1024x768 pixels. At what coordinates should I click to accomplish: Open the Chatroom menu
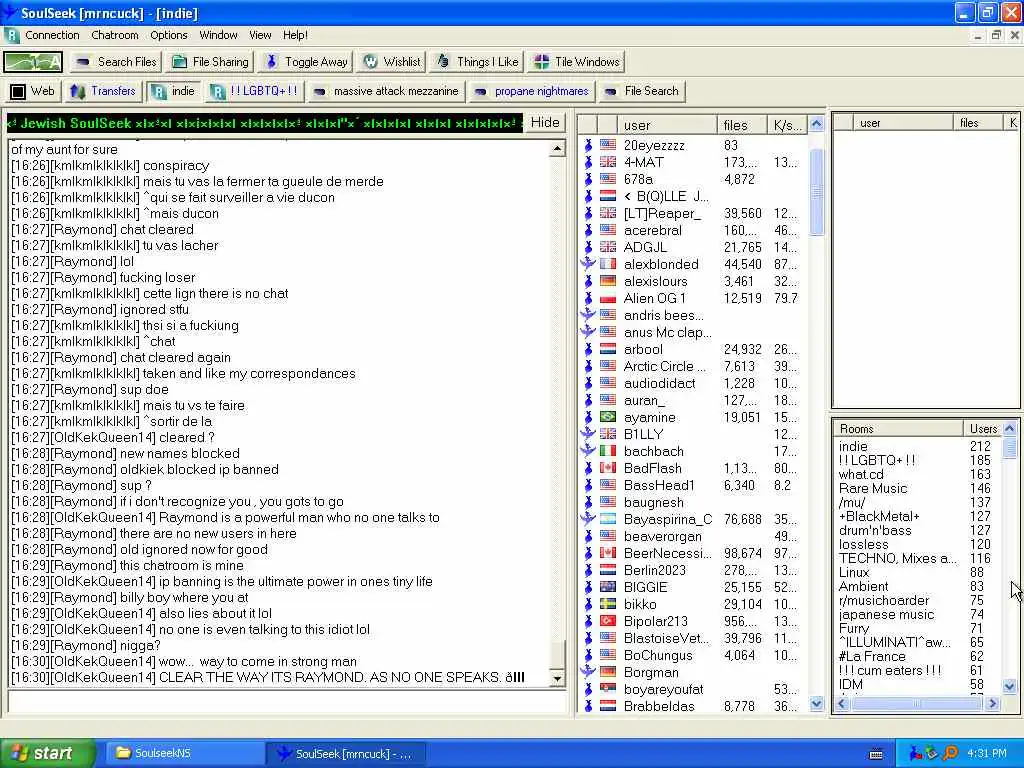tap(115, 35)
